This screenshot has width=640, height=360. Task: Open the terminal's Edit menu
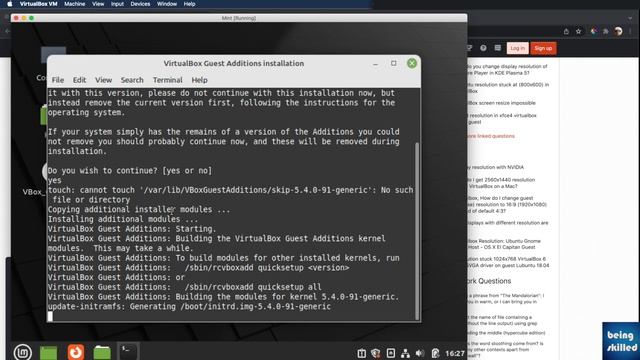tap(79, 80)
